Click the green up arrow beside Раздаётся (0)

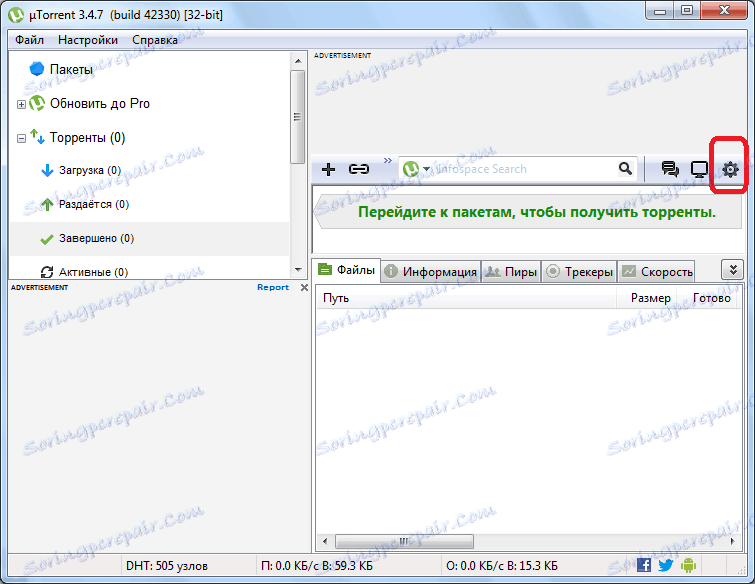(47, 204)
